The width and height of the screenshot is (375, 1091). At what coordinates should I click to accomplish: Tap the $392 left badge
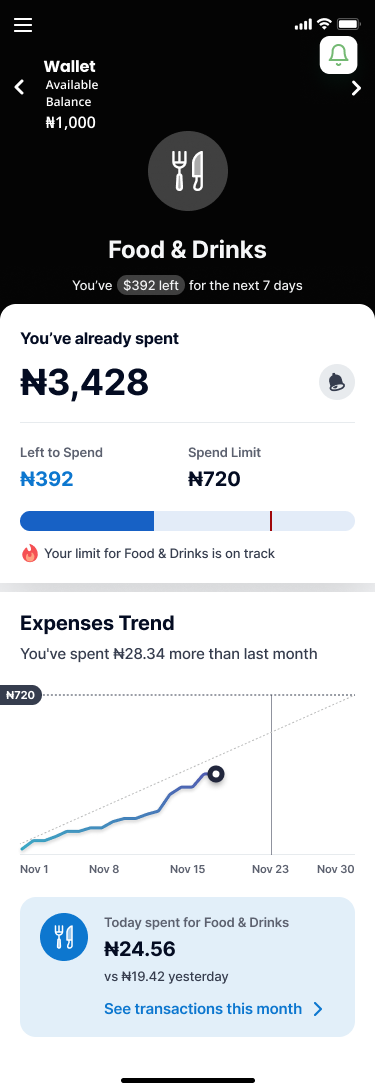pyautogui.click(x=151, y=285)
